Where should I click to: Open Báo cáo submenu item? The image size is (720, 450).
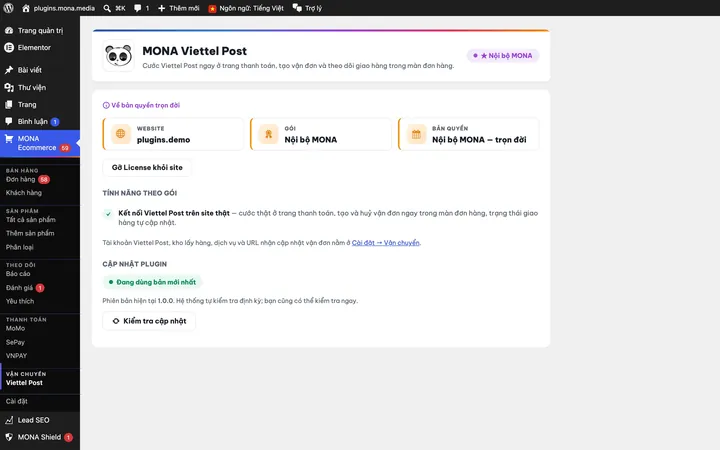(x=18, y=274)
